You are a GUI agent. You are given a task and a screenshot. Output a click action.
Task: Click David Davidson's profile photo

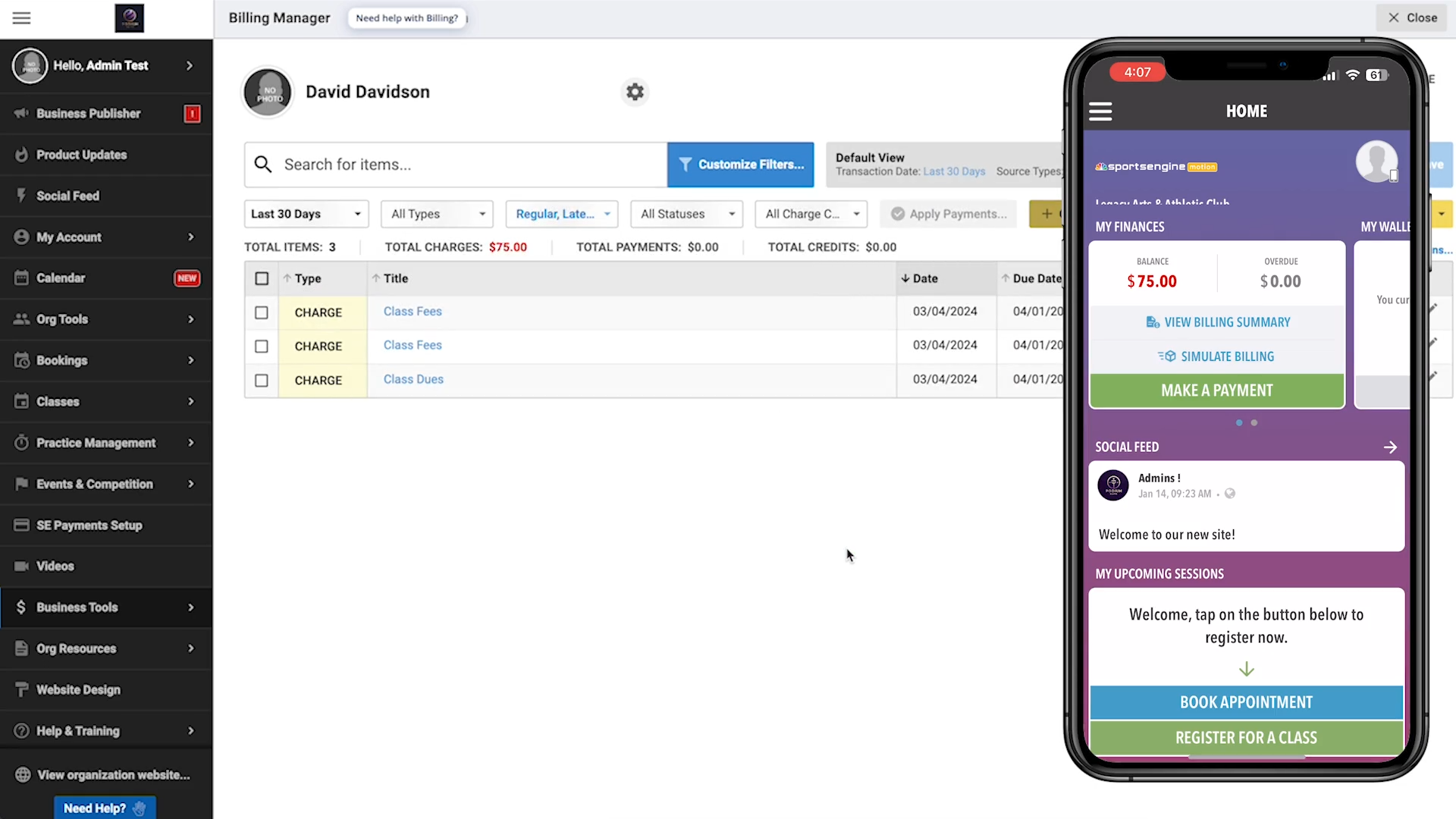(x=268, y=93)
